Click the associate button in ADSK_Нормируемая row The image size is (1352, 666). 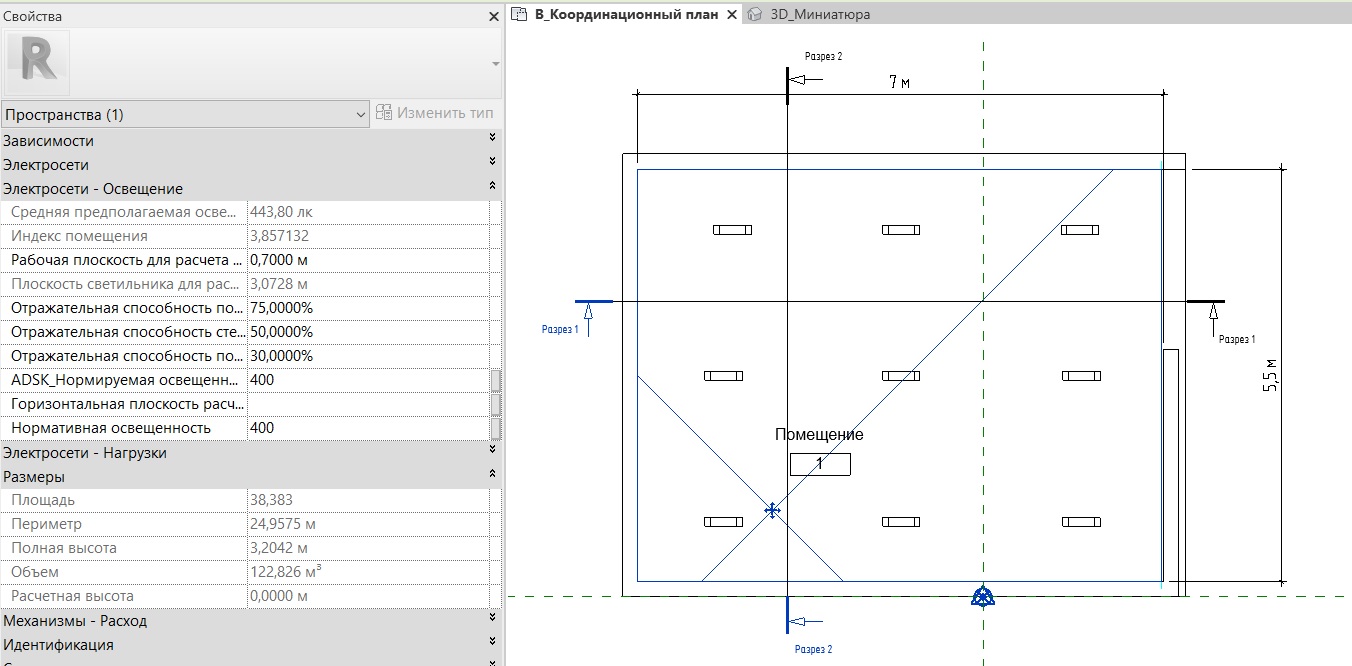(x=495, y=380)
